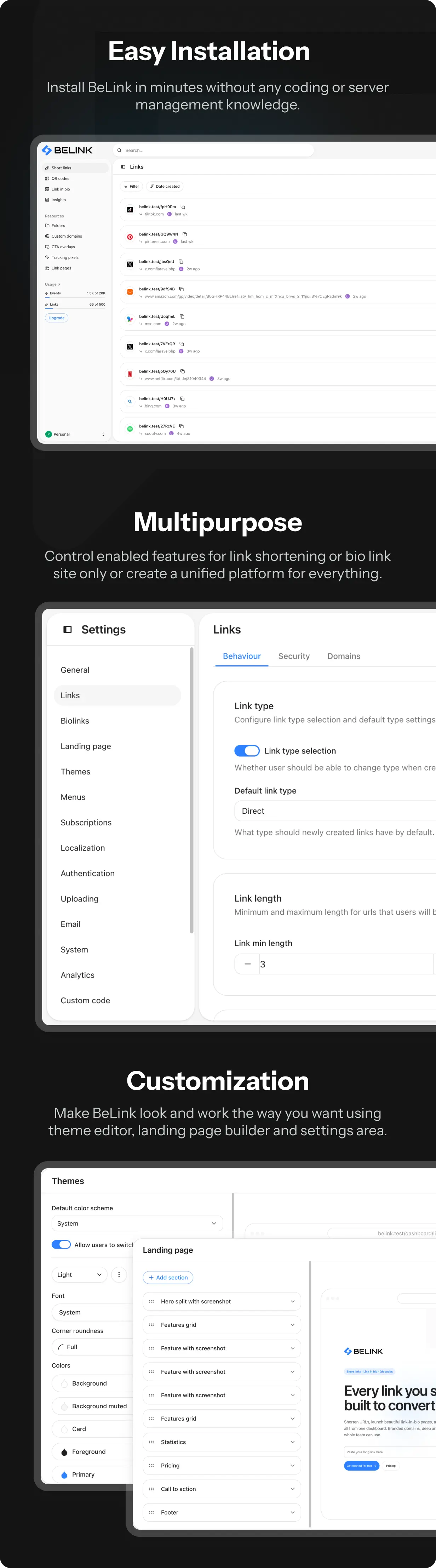Open Subscriptions settings

tap(117, 822)
